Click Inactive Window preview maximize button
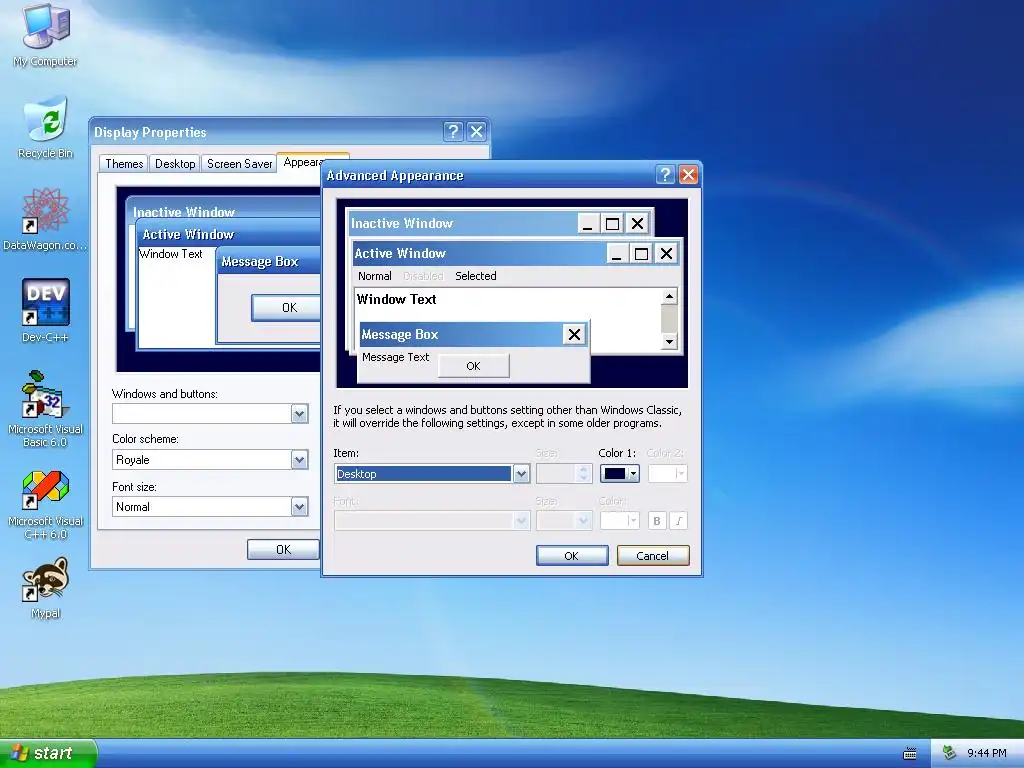This screenshot has width=1024, height=768. [x=612, y=224]
